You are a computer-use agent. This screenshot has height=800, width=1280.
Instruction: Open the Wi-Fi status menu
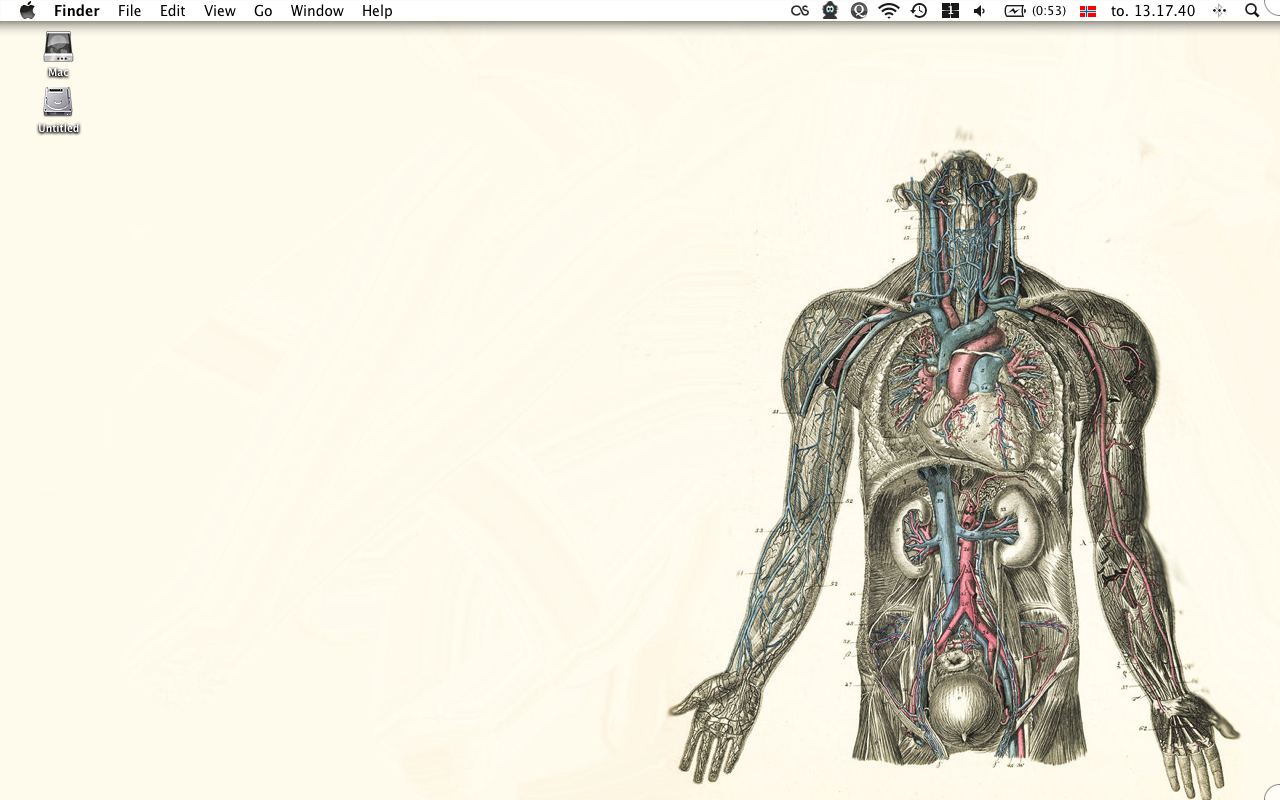889,11
